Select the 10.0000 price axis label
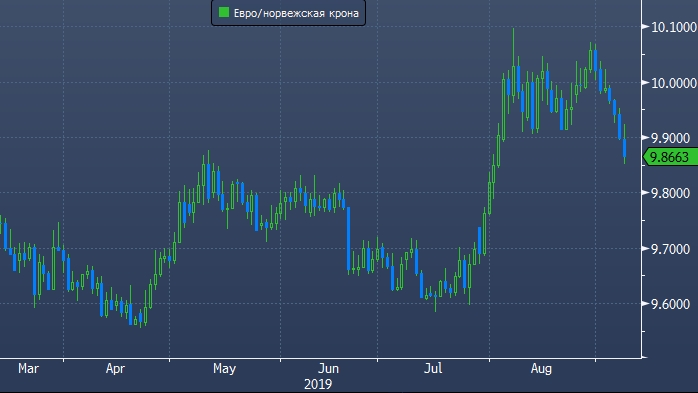 674,83
